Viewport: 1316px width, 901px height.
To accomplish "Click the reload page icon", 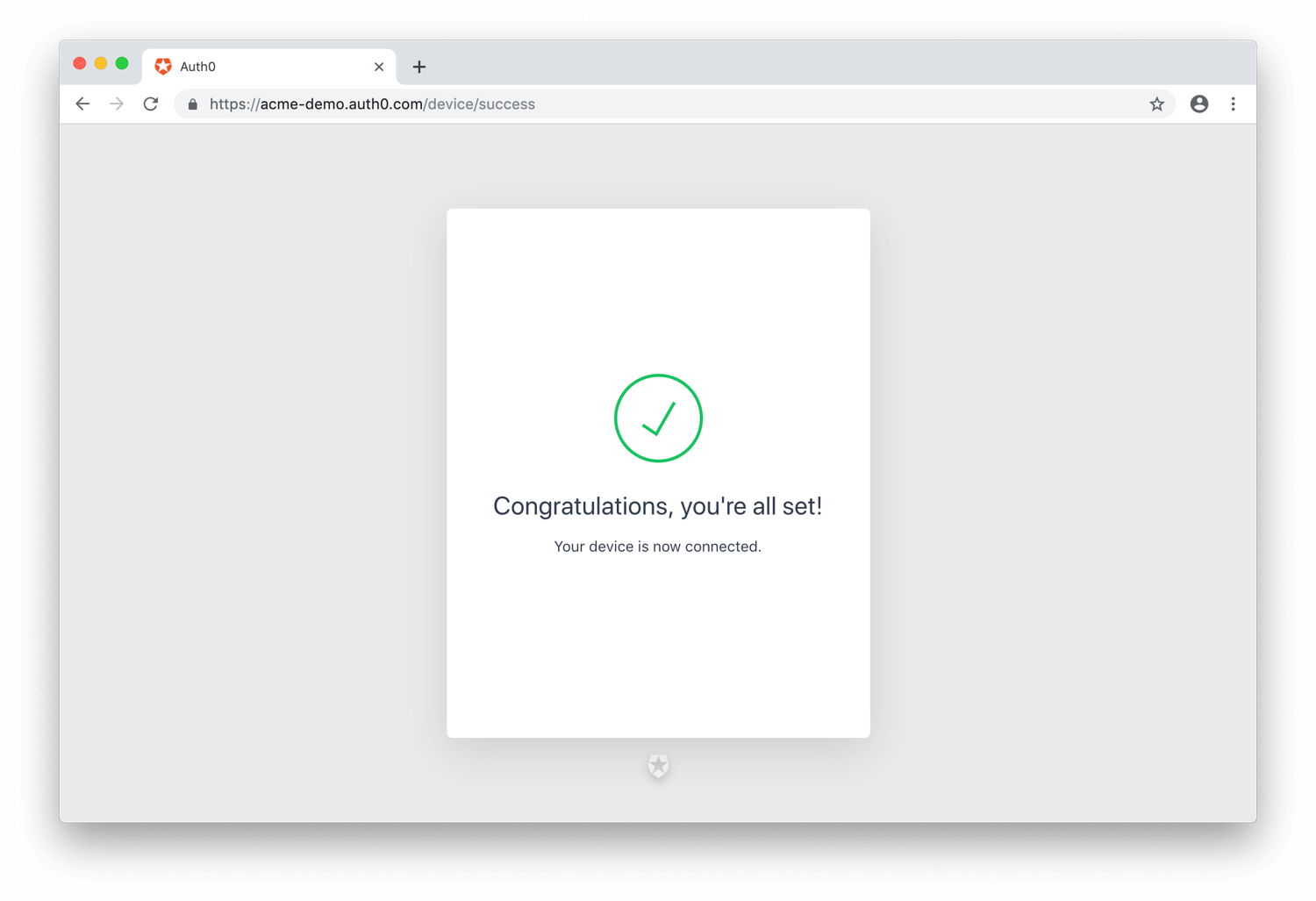I will coord(151,104).
